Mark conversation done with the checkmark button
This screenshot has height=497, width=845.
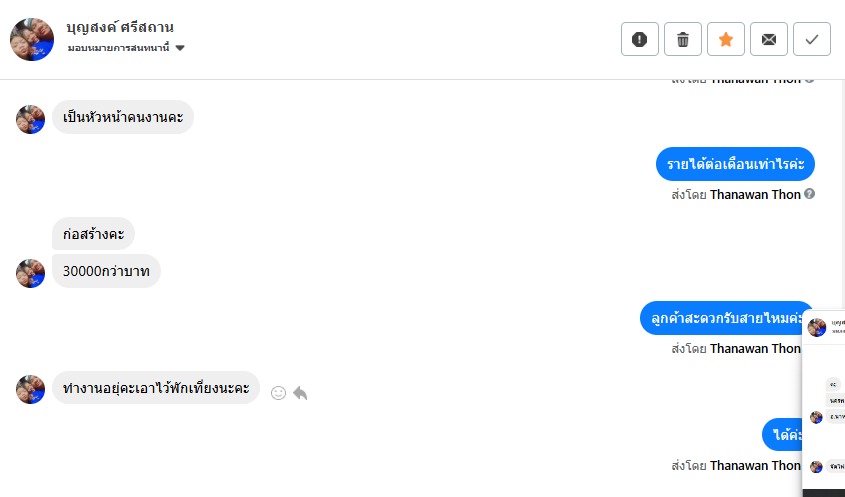coord(812,39)
